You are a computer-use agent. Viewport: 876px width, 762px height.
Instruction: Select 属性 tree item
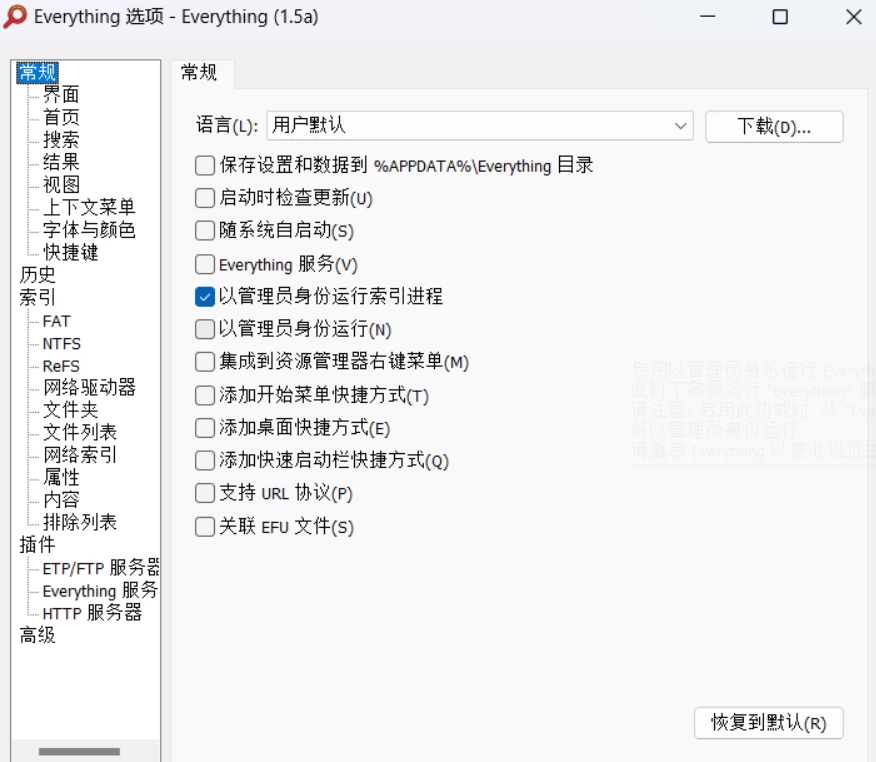tap(61, 477)
